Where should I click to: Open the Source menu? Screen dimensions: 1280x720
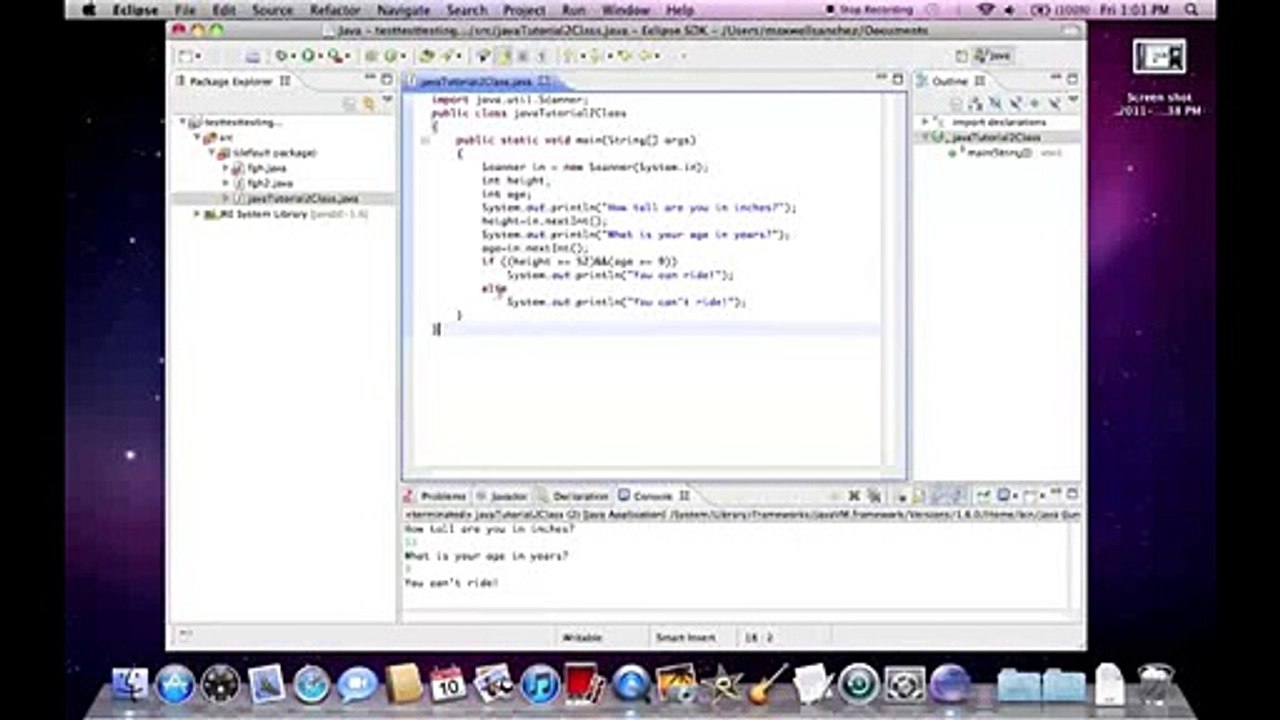click(272, 10)
